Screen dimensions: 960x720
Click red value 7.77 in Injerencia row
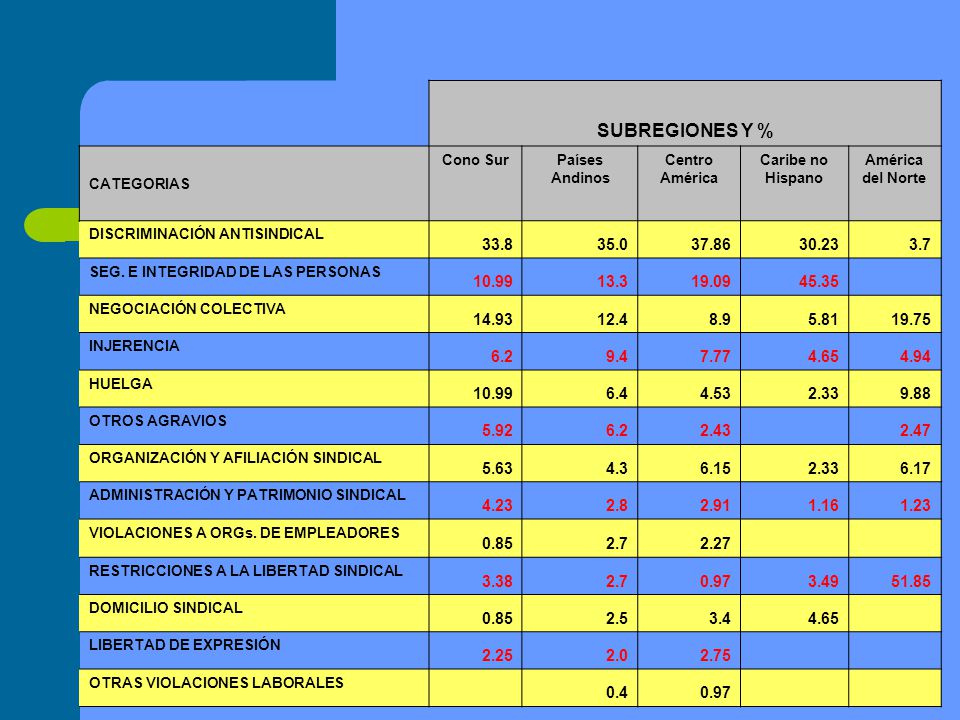click(715, 356)
